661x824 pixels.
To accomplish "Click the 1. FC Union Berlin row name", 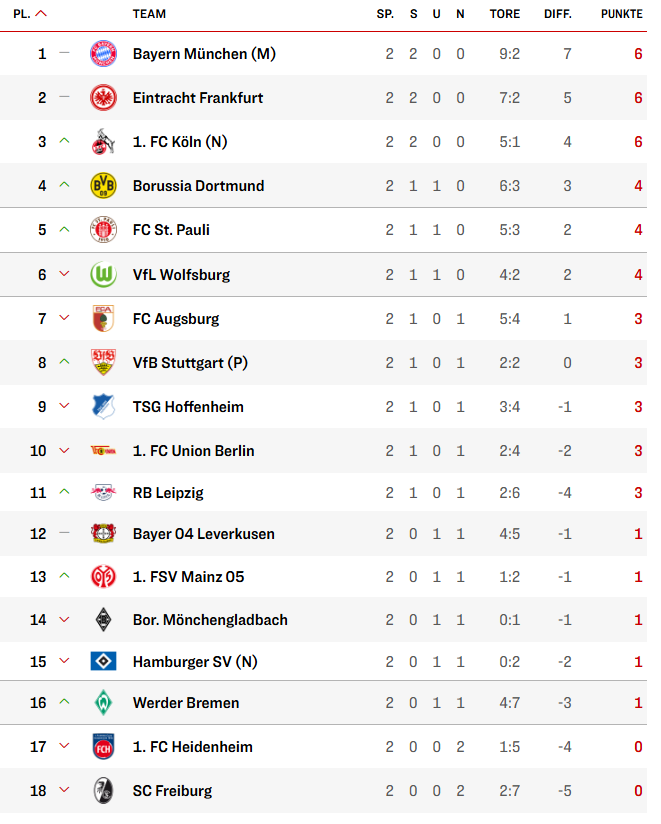I will pos(193,451).
